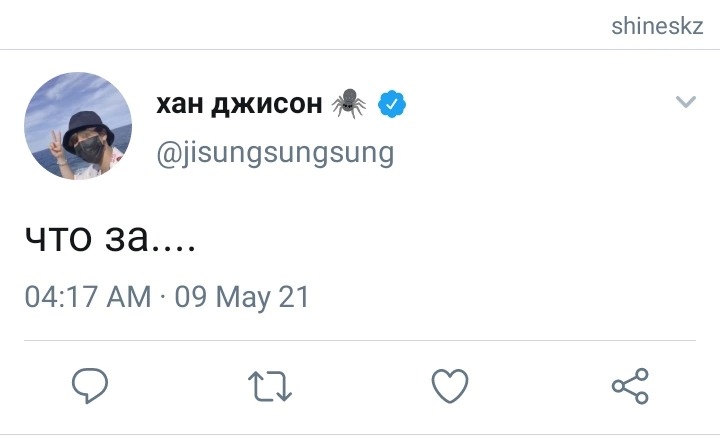Click the spider emoji beside the name

(x=349, y=103)
